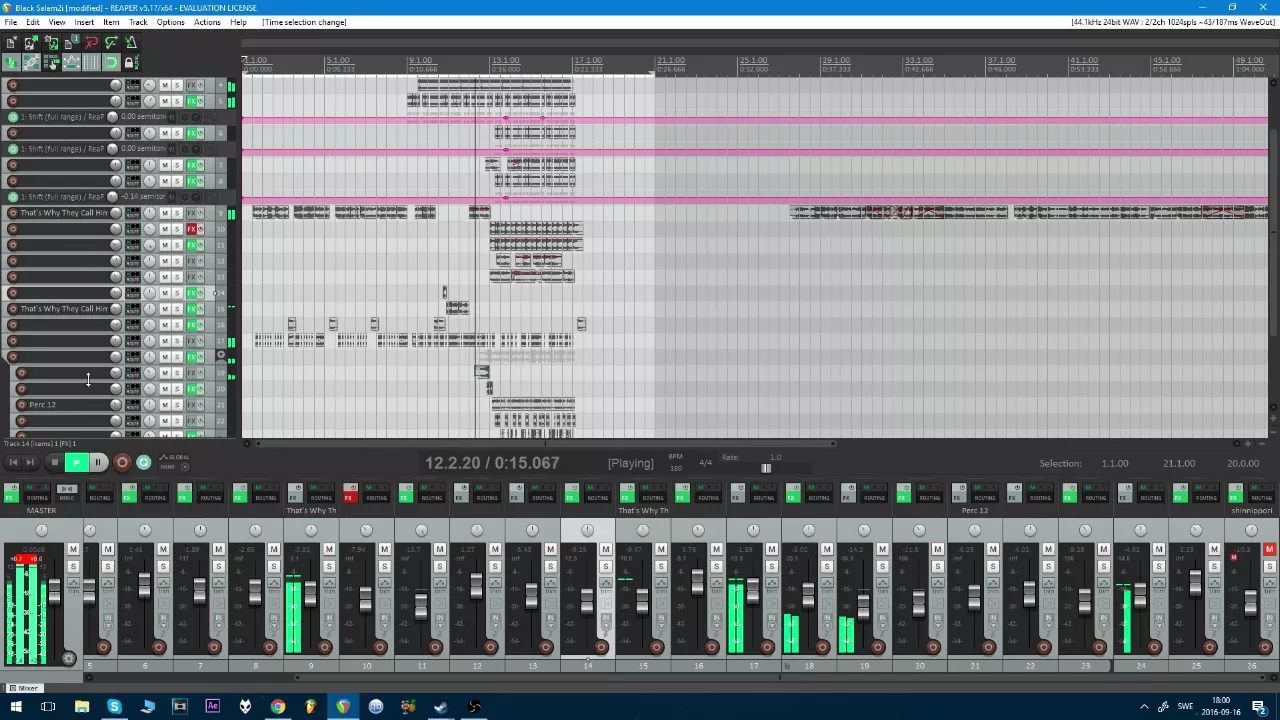1280x720 pixels.
Task: Click the undo icon in the toolbar
Action: [x=91, y=43]
